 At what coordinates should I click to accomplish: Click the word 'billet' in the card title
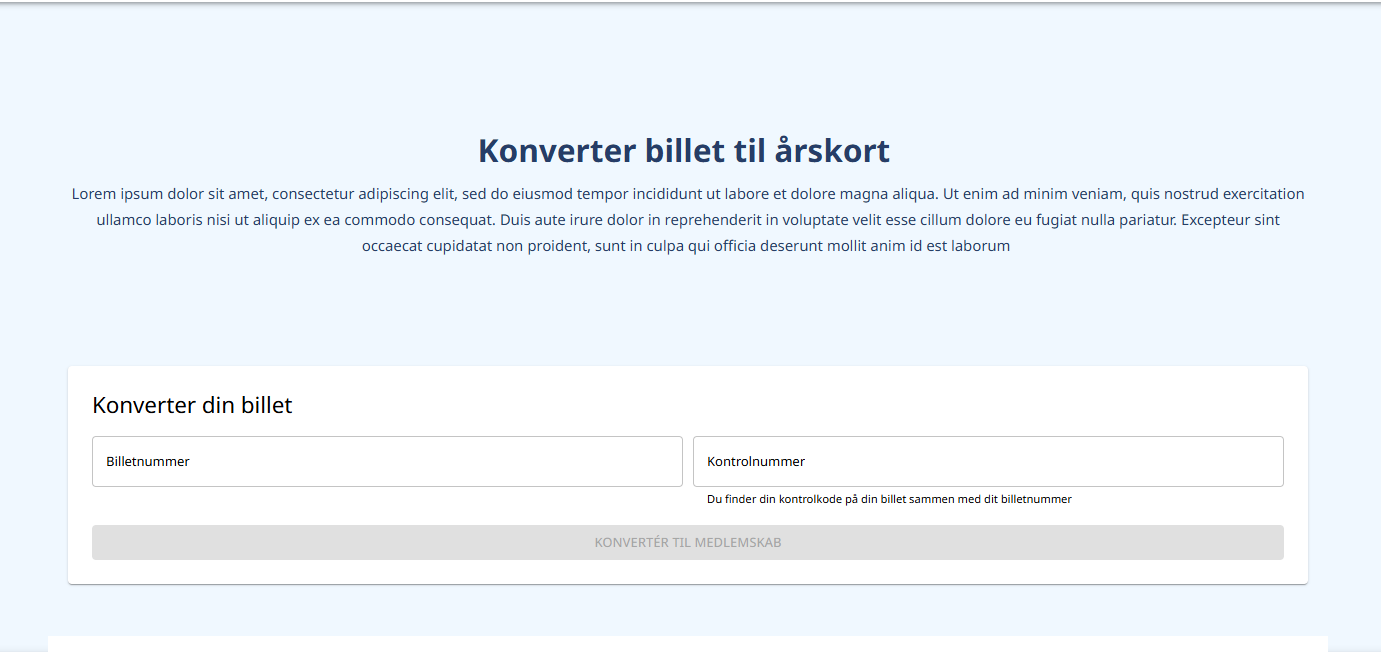click(x=266, y=405)
